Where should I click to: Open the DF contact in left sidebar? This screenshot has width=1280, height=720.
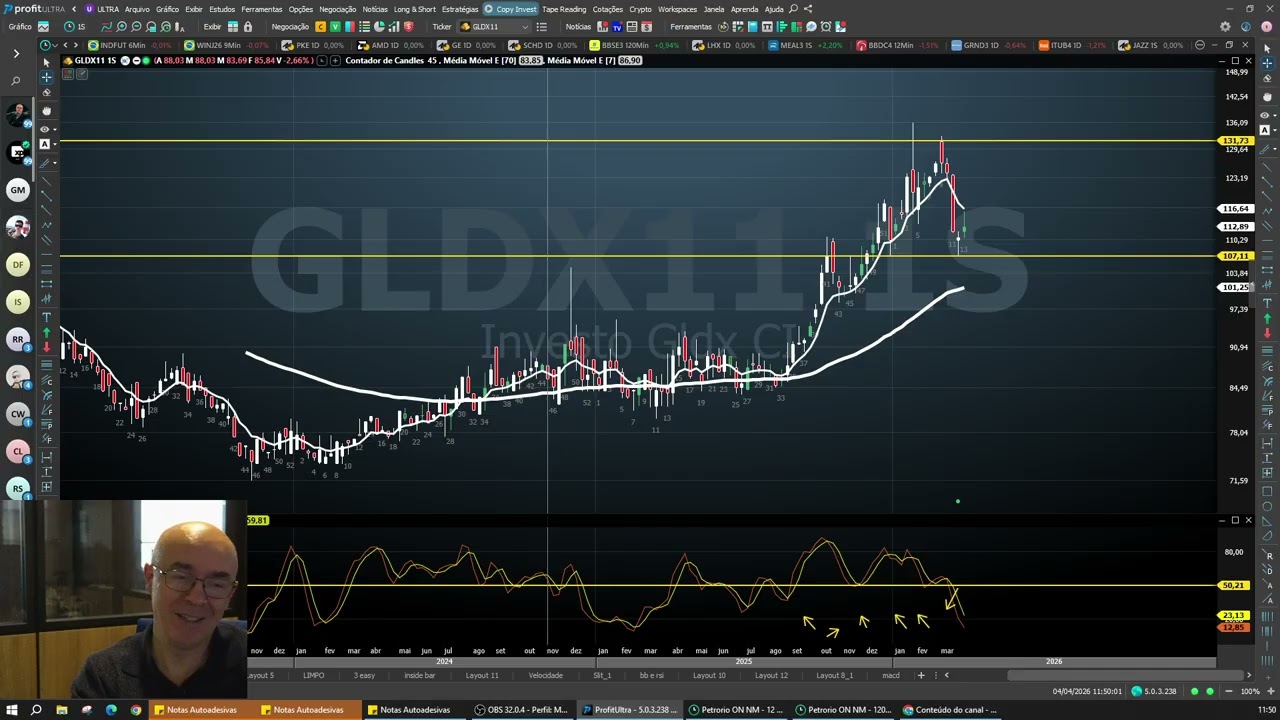(x=17, y=264)
